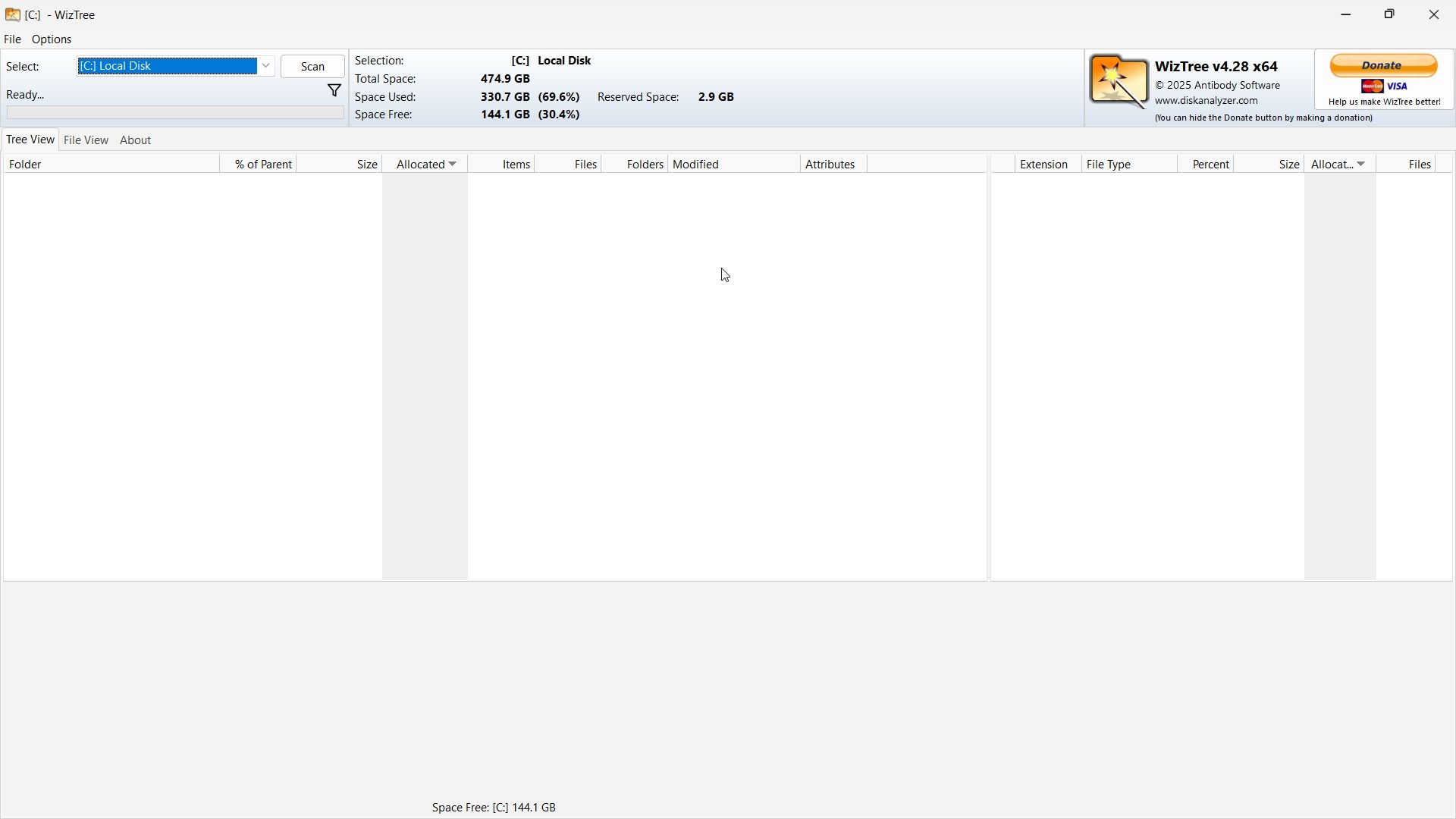Sort by File Type column header
Screen dimensions: 1456x819
[x=1130, y=165]
